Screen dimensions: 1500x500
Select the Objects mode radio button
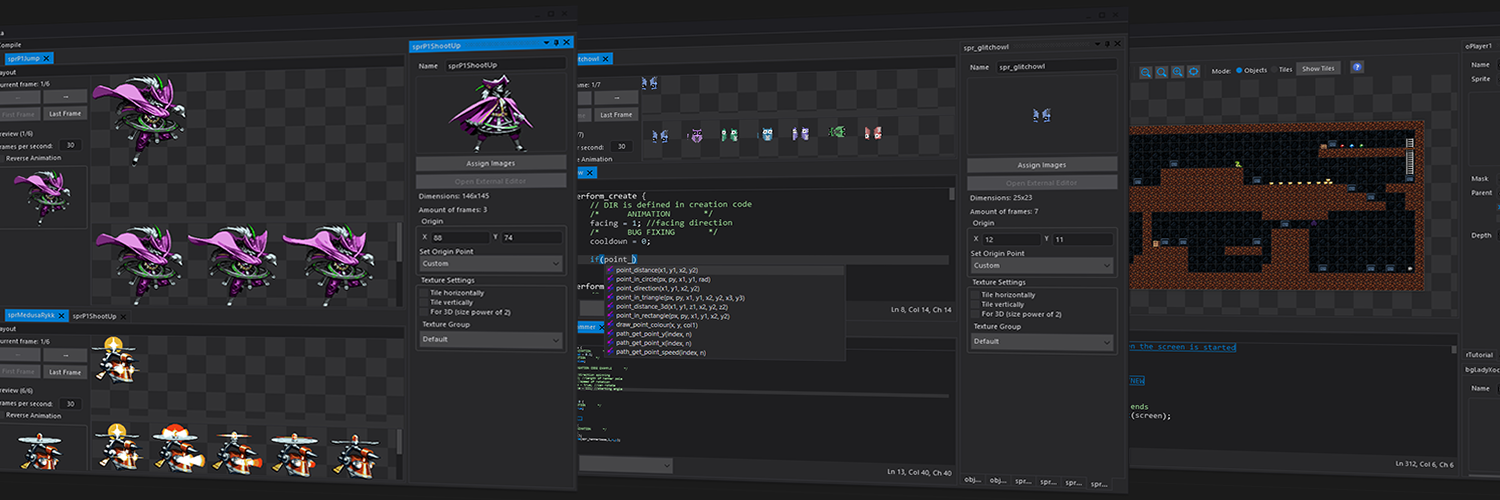coord(1239,70)
